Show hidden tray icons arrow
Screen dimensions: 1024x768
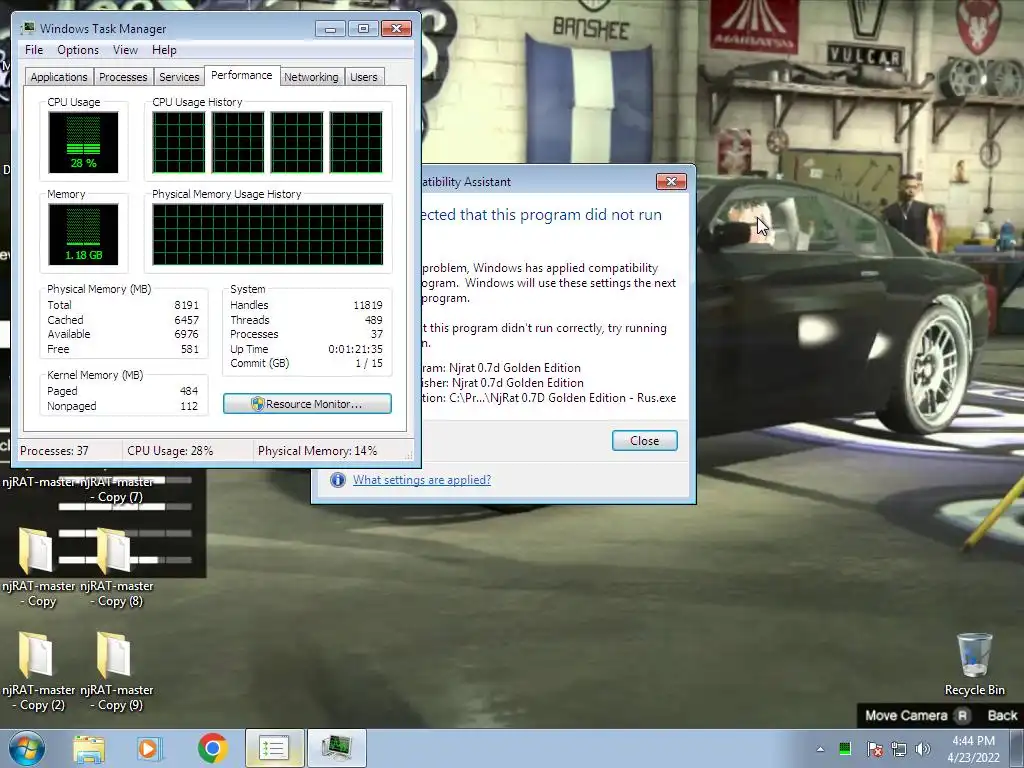pos(820,749)
